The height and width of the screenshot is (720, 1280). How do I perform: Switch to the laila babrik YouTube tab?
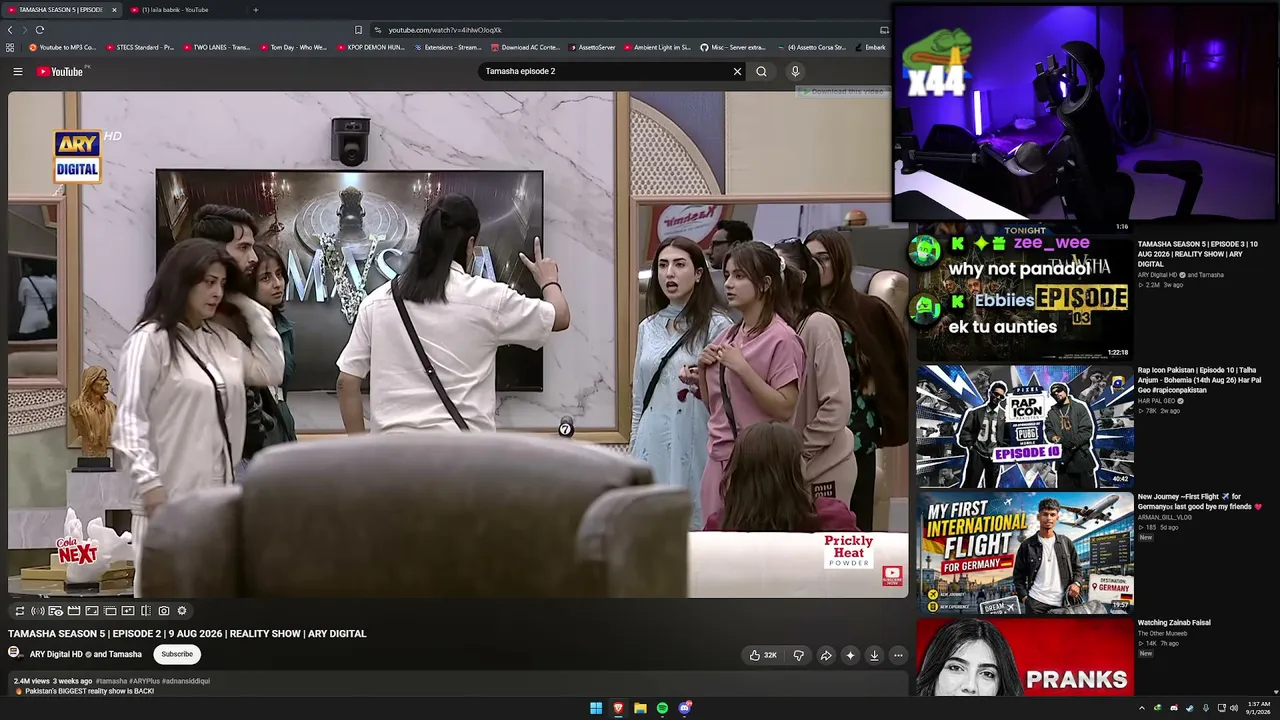click(185, 10)
